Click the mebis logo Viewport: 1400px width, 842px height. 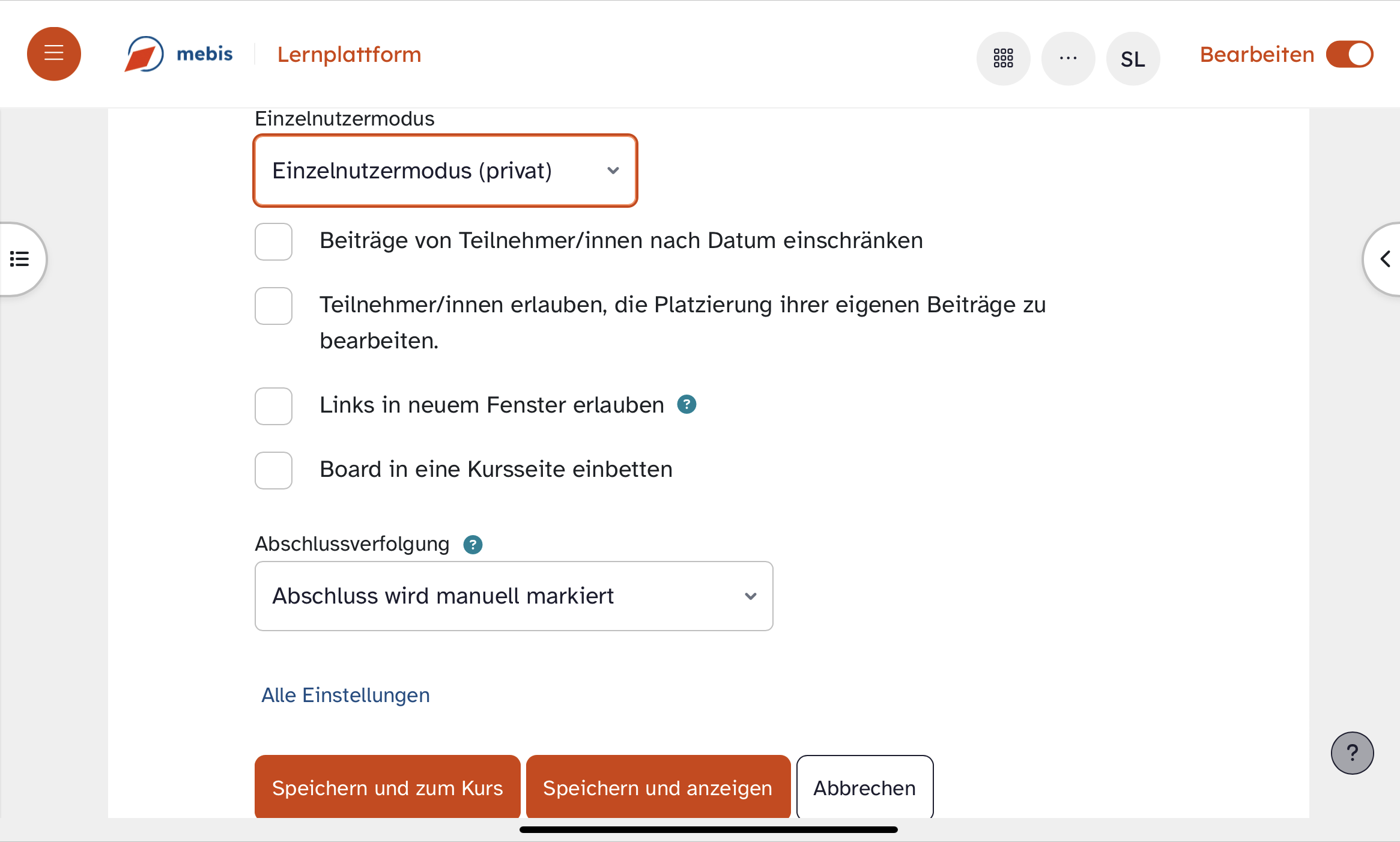click(x=179, y=54)
